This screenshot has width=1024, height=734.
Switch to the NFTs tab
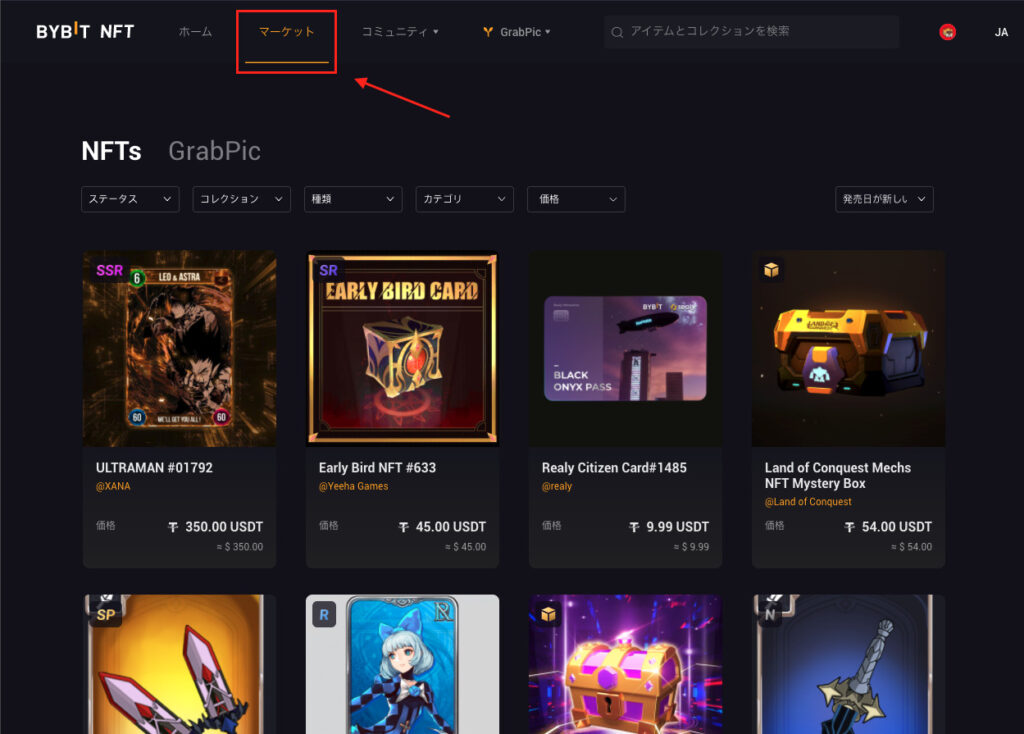coord(112,151)
